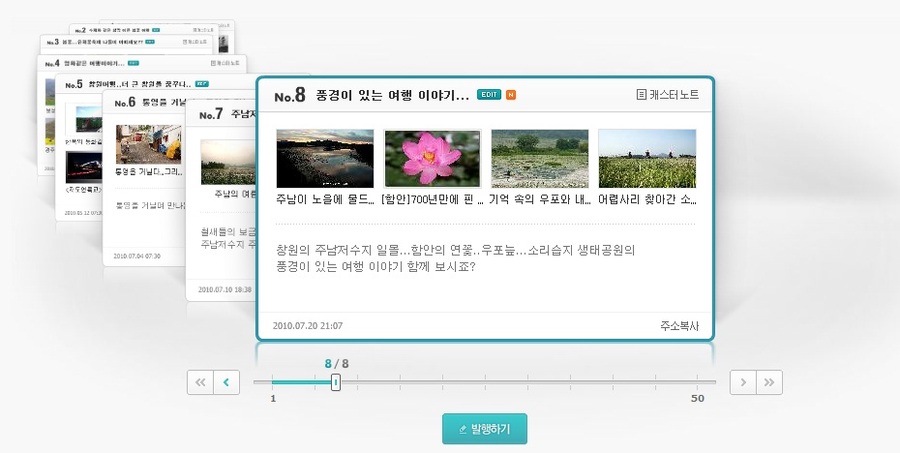
Task: Click title 풍경이 있는 여행 이야기…
Action: 393,95
